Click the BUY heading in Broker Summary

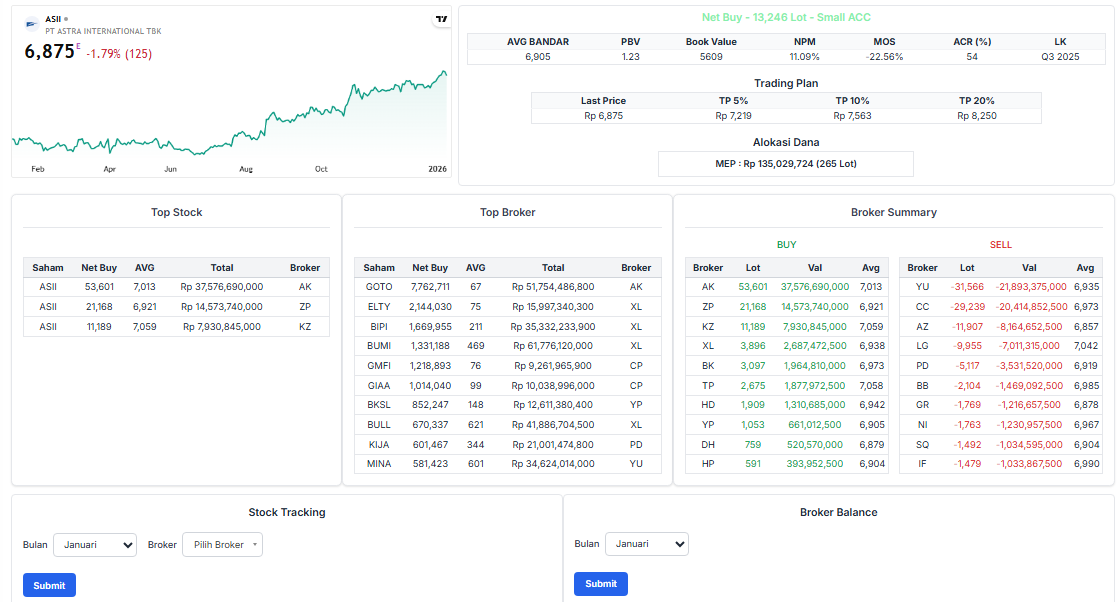[x=786, y=244]
